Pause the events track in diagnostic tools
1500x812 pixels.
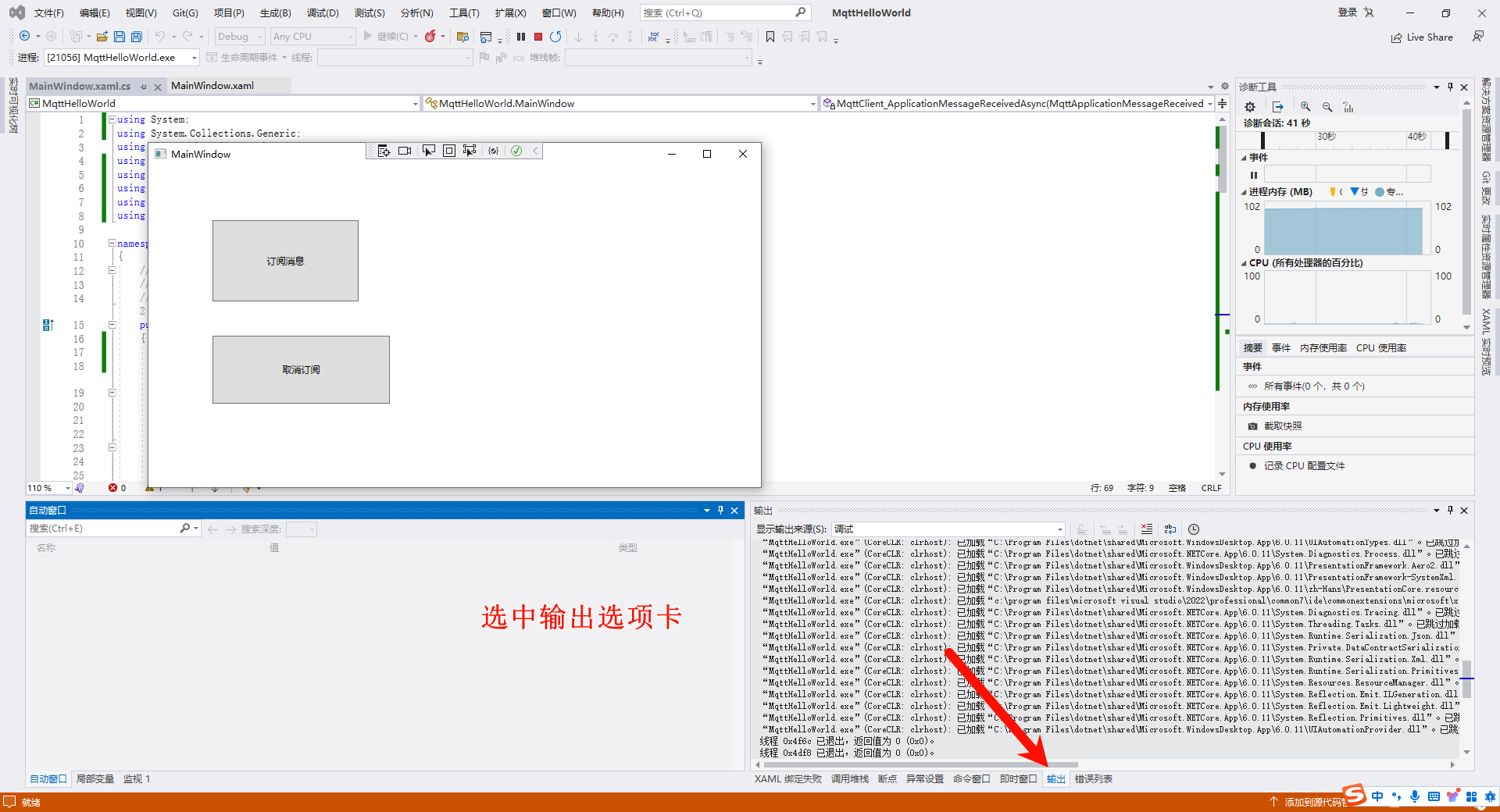(1254, 175)
